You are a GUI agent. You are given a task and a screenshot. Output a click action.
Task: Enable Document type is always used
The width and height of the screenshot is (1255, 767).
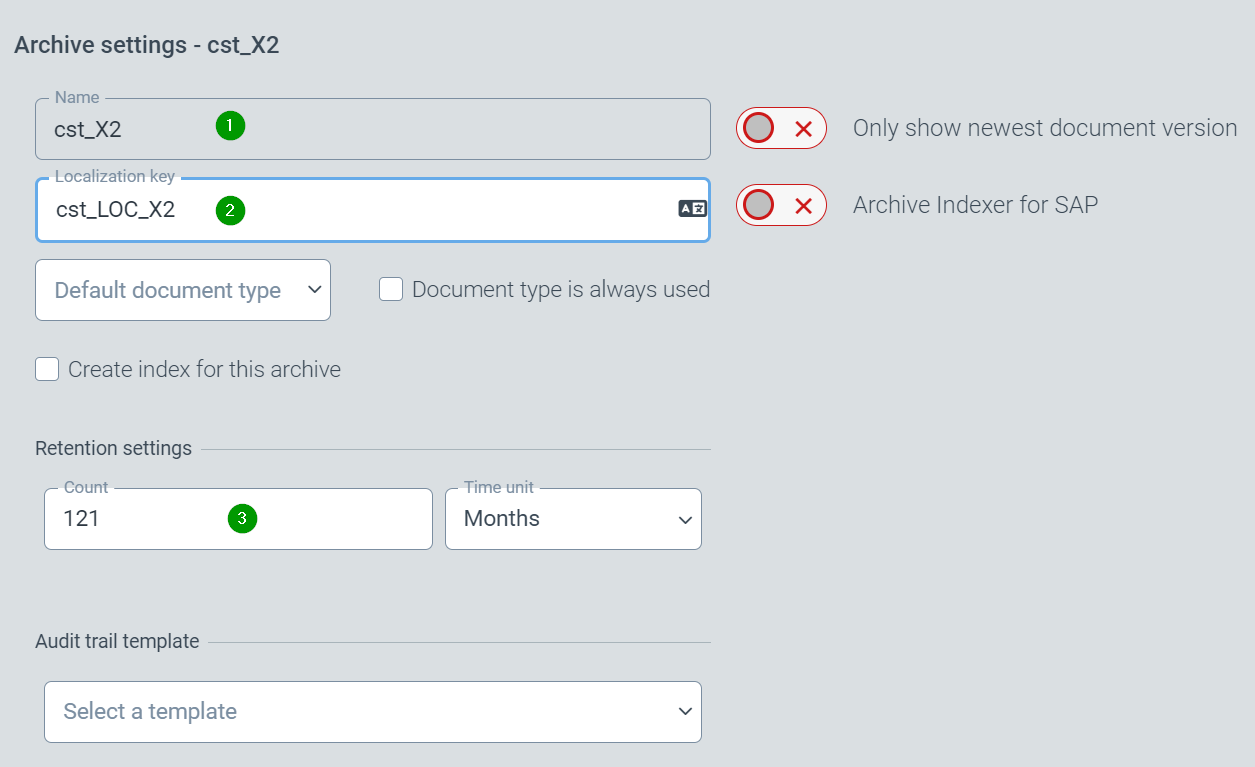coord(390,289)
